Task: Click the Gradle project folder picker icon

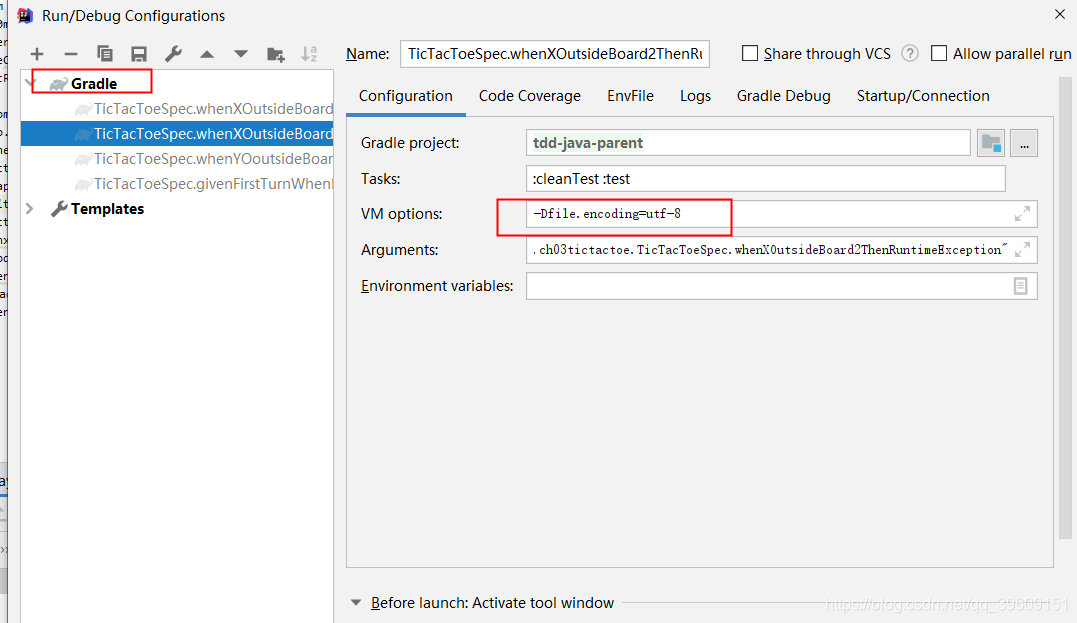Action: [991, 142]
